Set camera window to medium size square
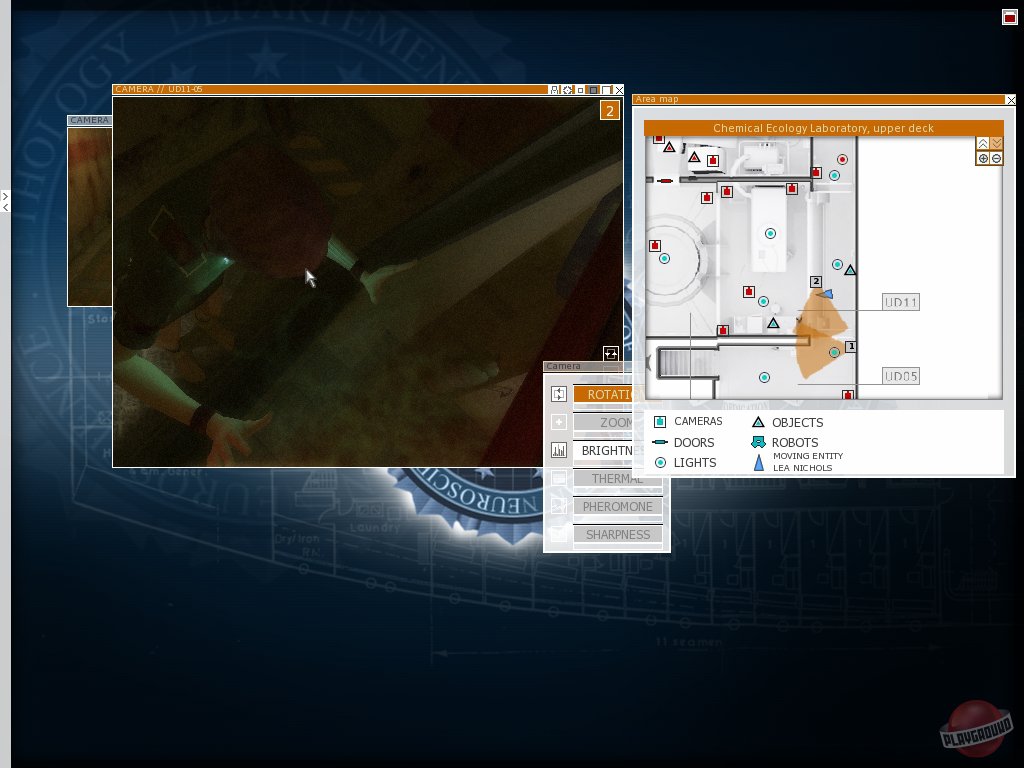Image resolution: width=1024 pixels, height=768 pixels. click(x=593, y=89)
